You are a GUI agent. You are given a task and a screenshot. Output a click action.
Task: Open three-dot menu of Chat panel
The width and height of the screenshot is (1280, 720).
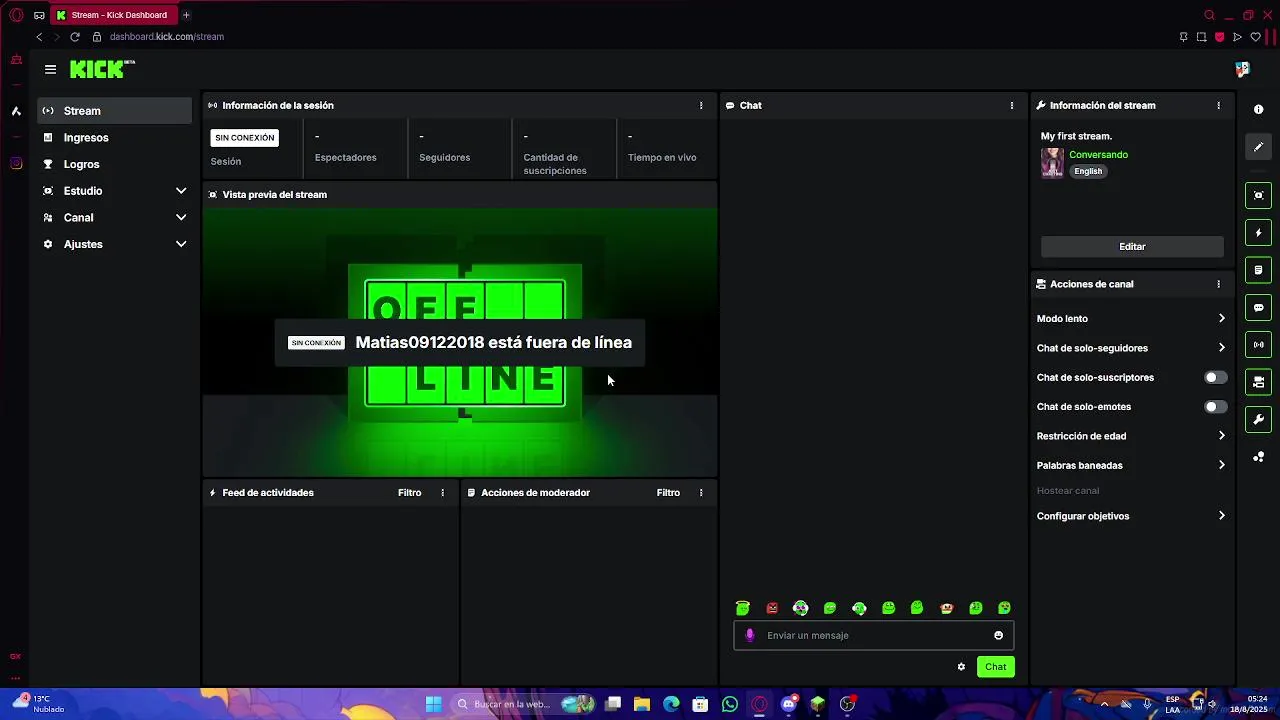[x=1012, y=105]
